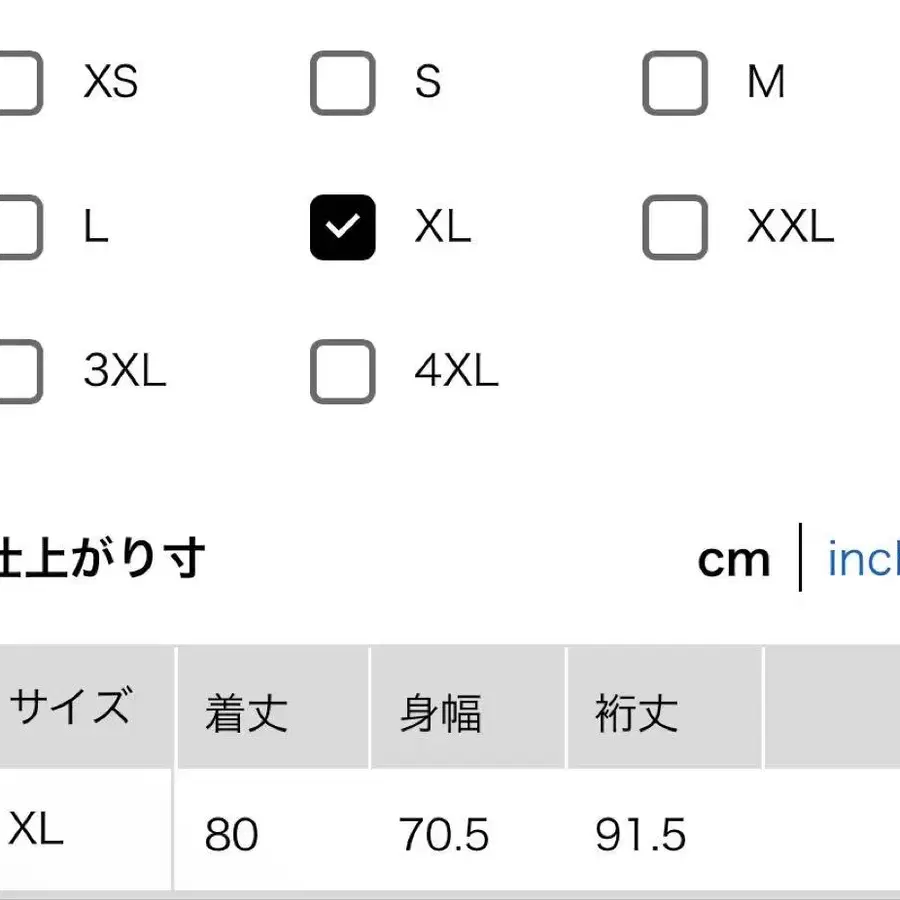
Task: Check the L size checkbox
Action: pyautogui.click(x=18, y=228)
